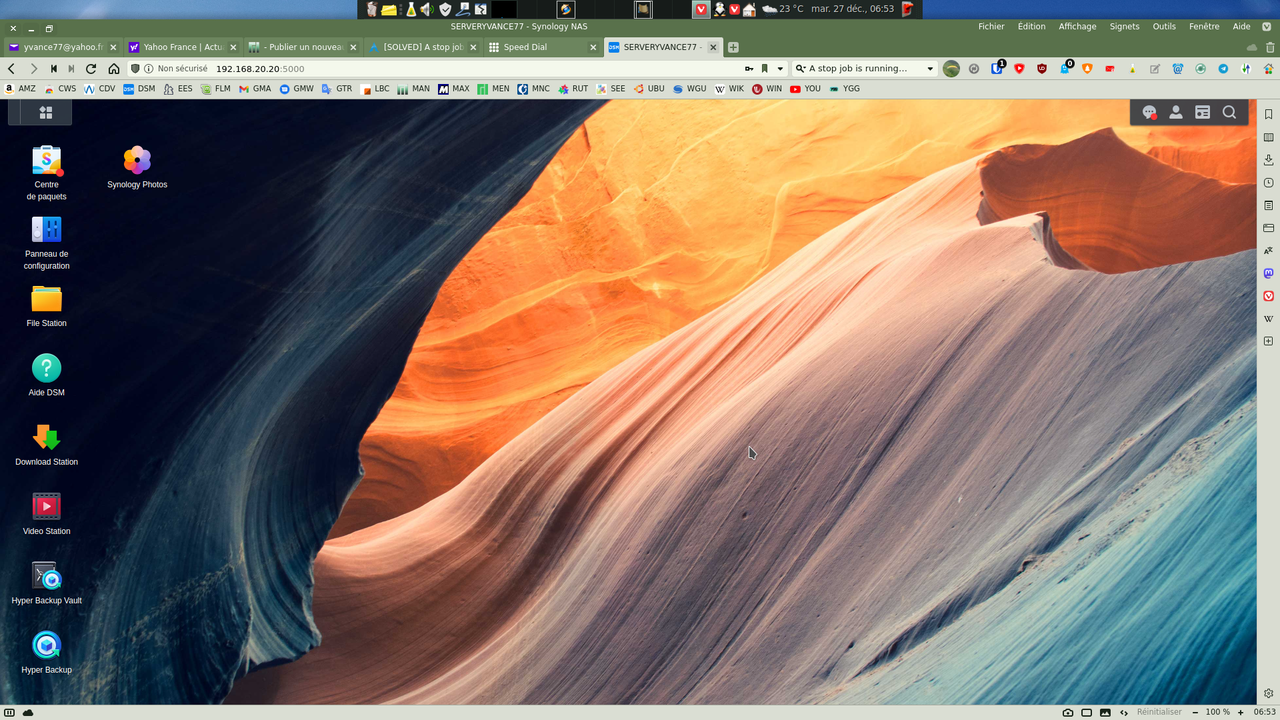This screenshot has width=1280, height=720.
Task: Open the WIK Wikipedia bookmark
Action: click(729, 89)
